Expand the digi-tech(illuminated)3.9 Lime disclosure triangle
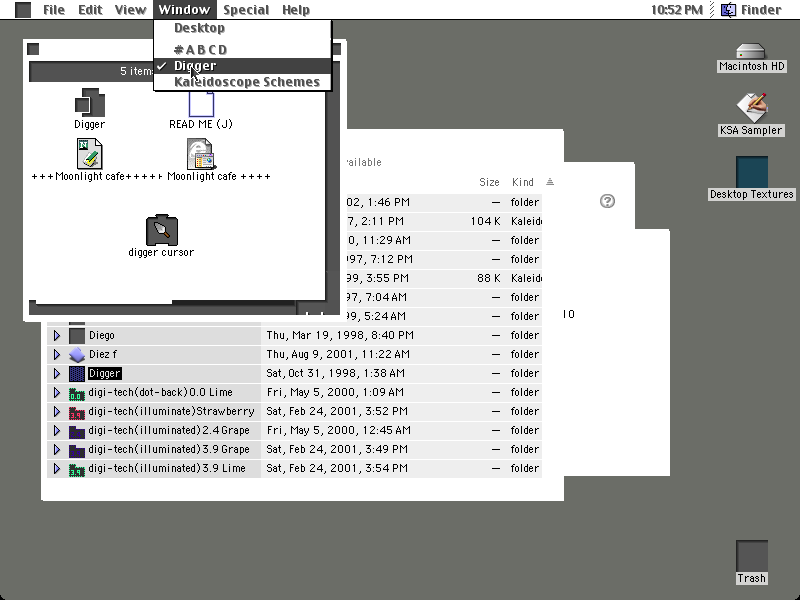 57,468
